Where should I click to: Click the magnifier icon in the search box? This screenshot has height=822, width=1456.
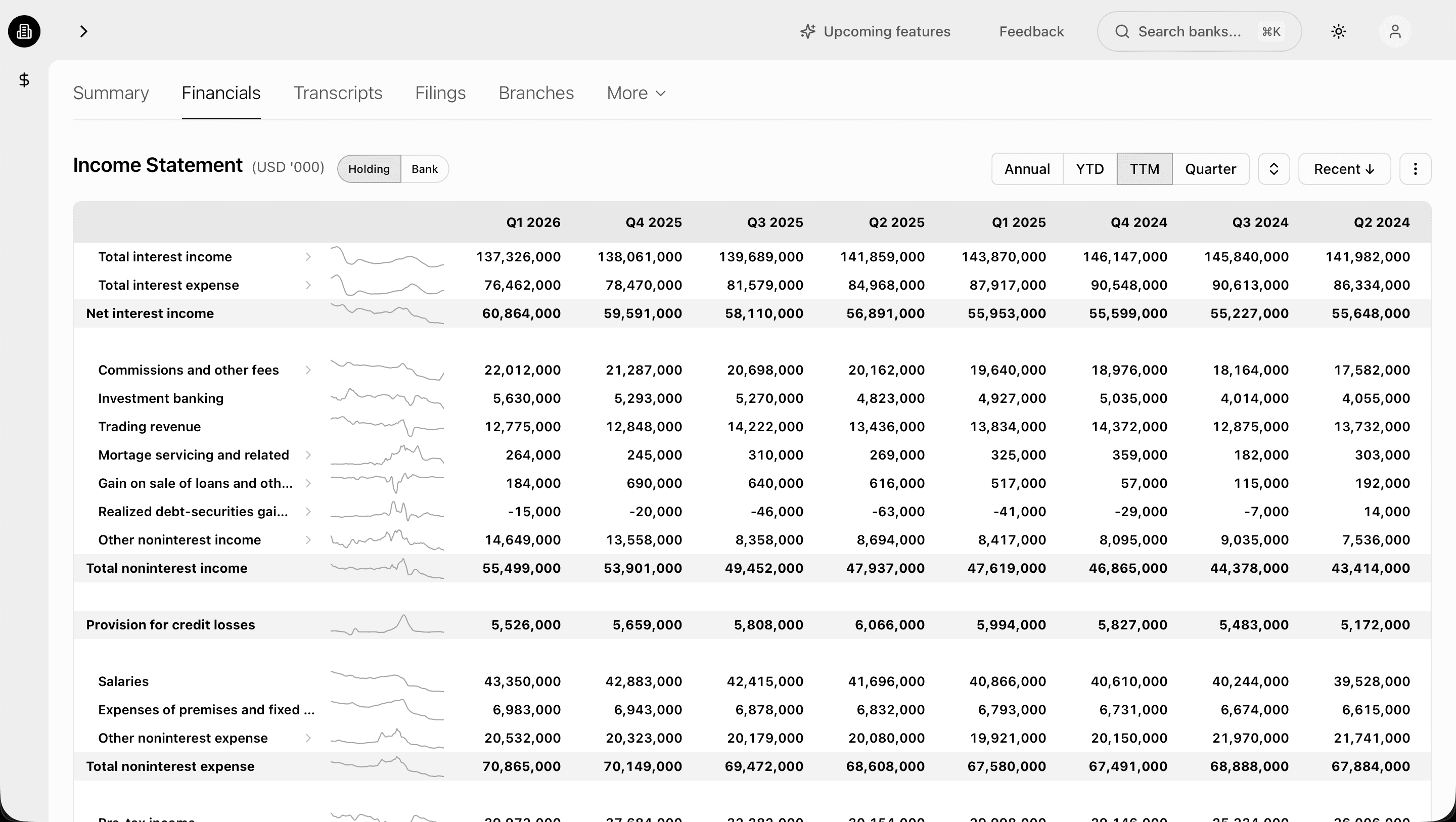tap(1122, 32)
